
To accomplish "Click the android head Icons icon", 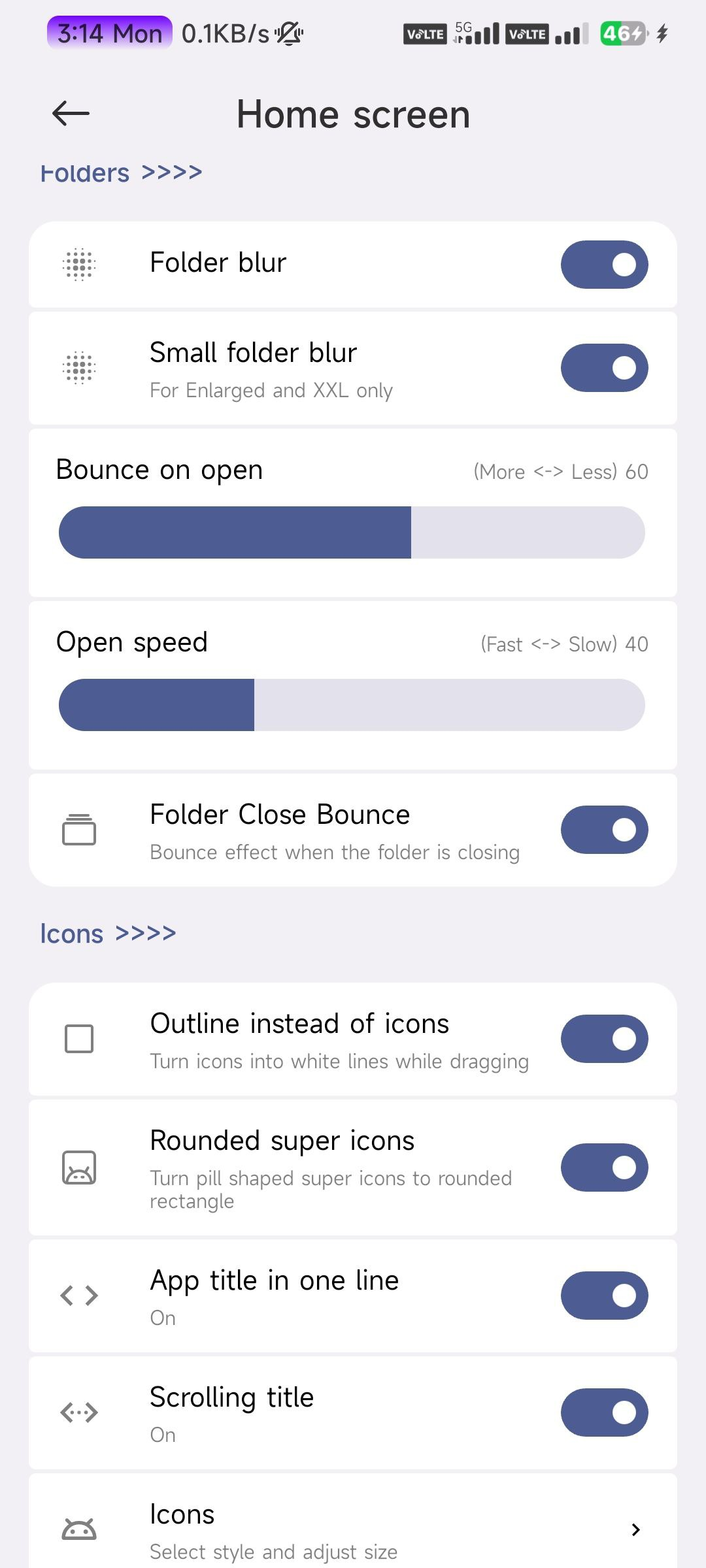I will (x=79, y=1529).
